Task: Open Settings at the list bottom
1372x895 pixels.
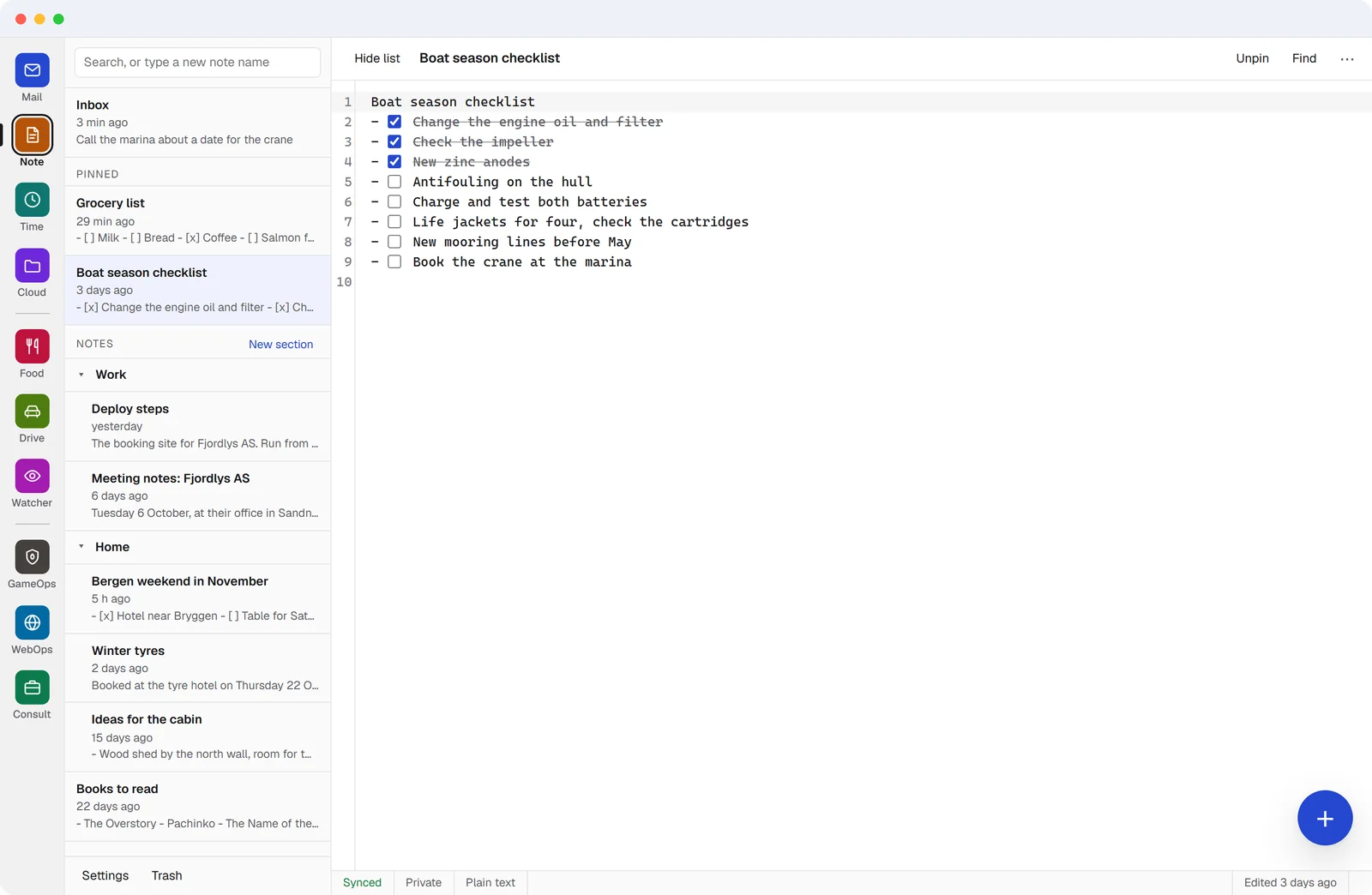Action: coord(105,875)
